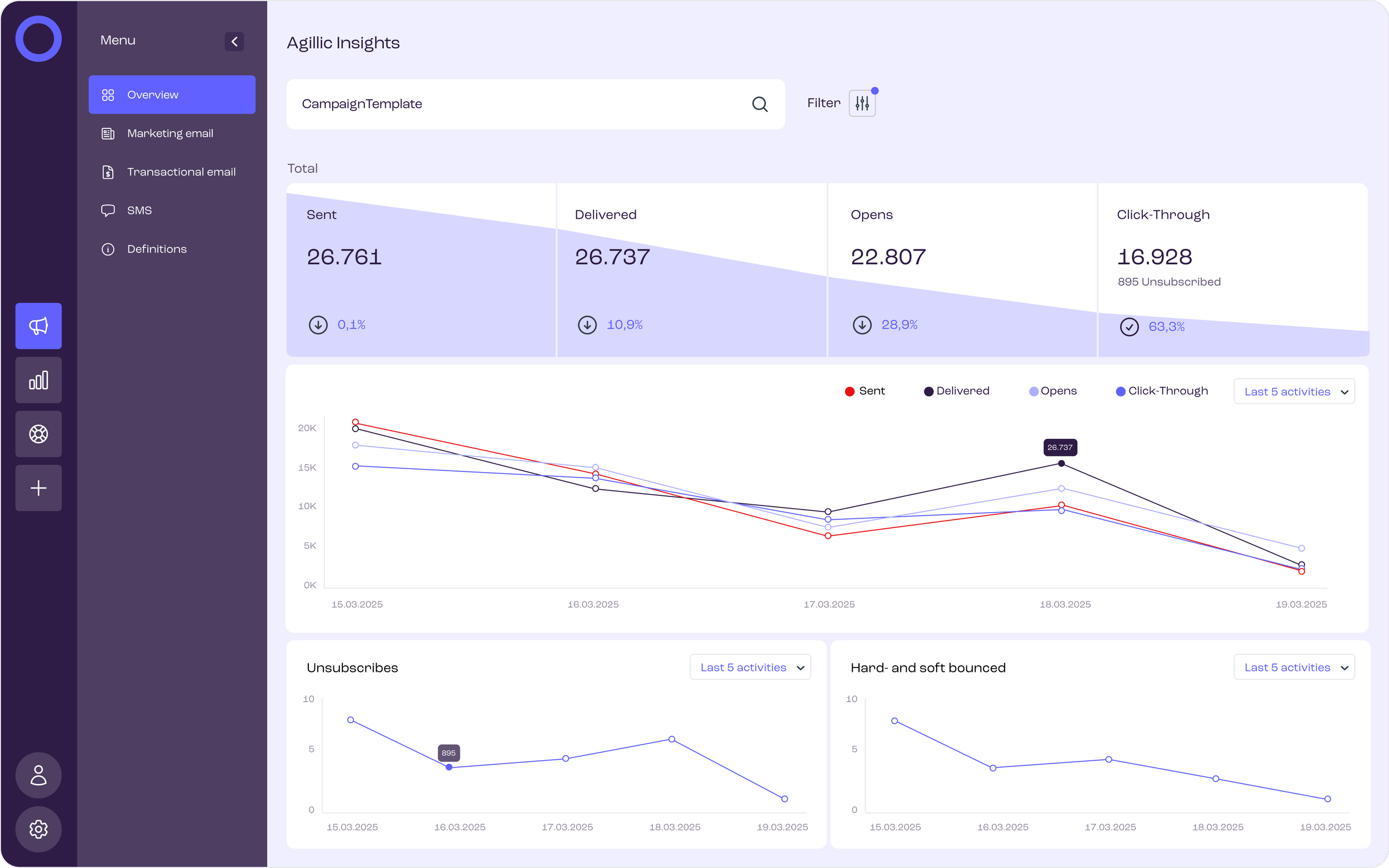Viewport: 1389px width, 868px height.
Task: Open the user profile icon
Action: [38, 776]
